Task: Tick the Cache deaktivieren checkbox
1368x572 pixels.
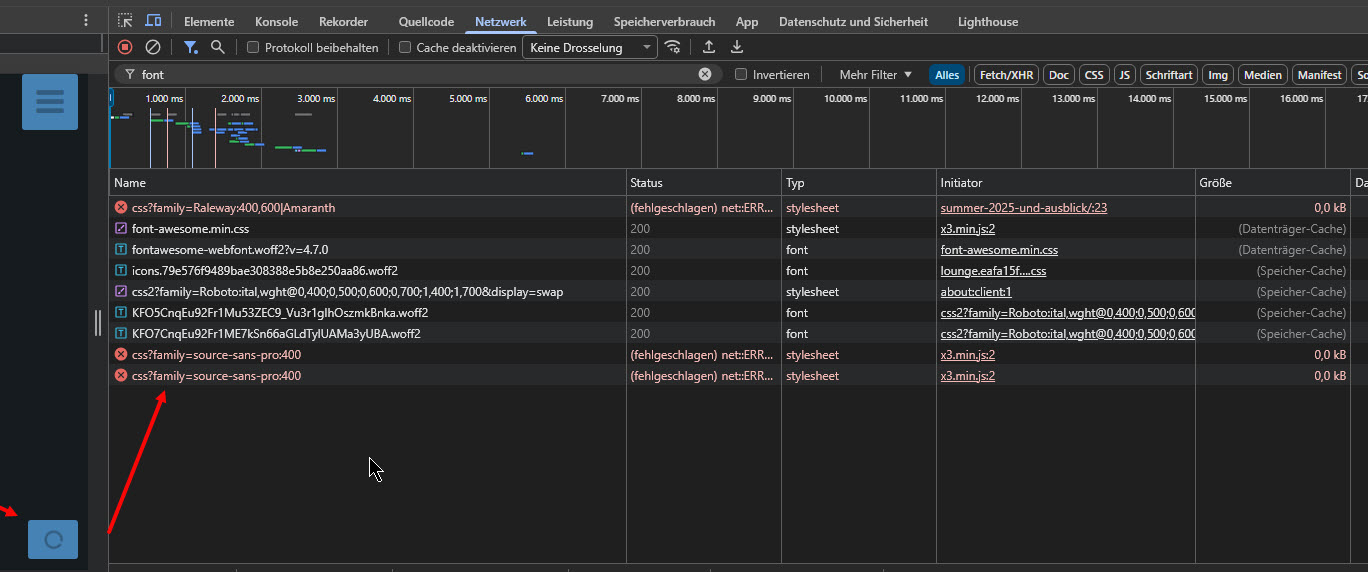Action: tap(405, 47)
